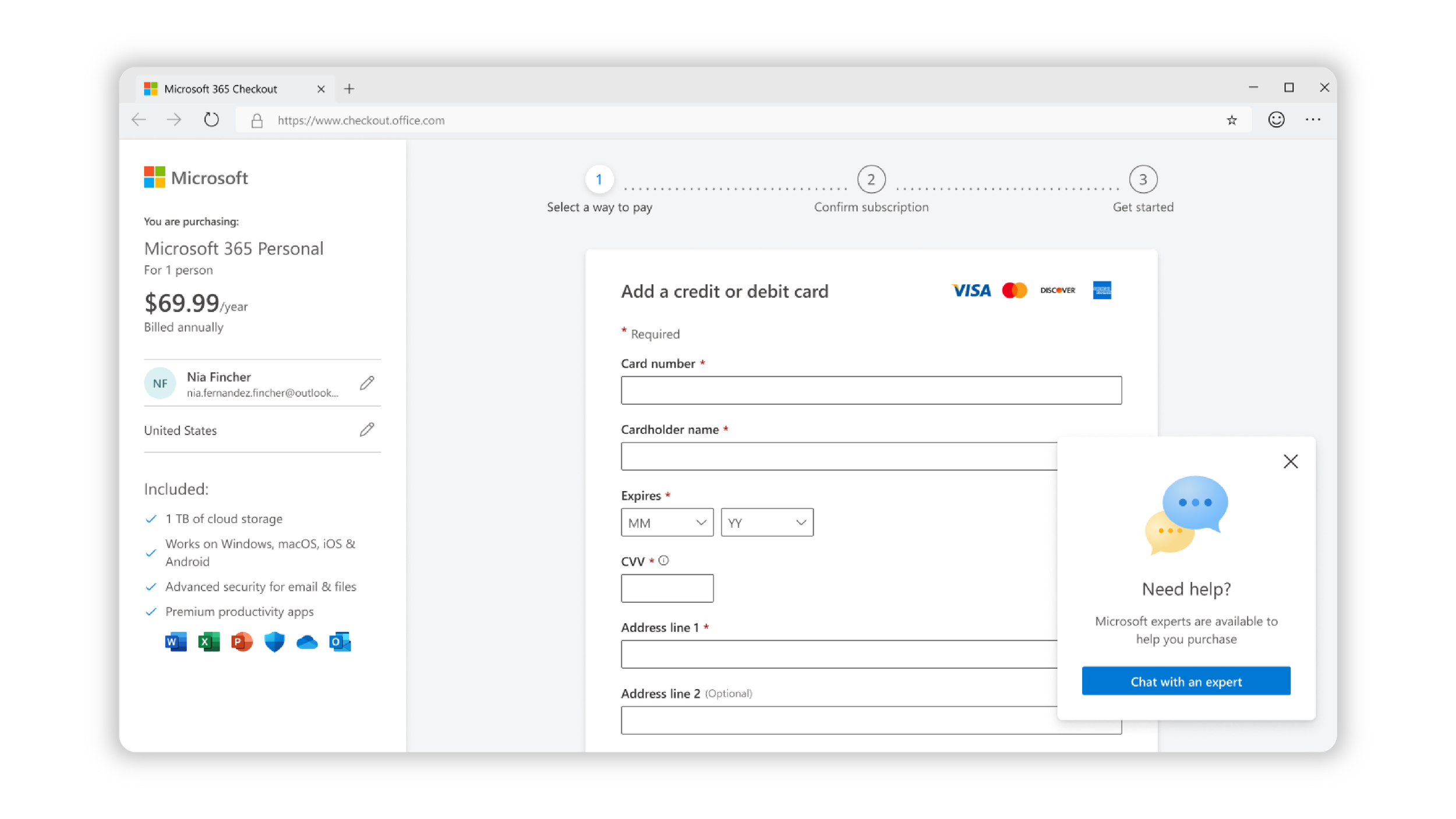The image size is (1456, 819).
Task: Close the Need help popup
Action: (x=1291, y=461)
